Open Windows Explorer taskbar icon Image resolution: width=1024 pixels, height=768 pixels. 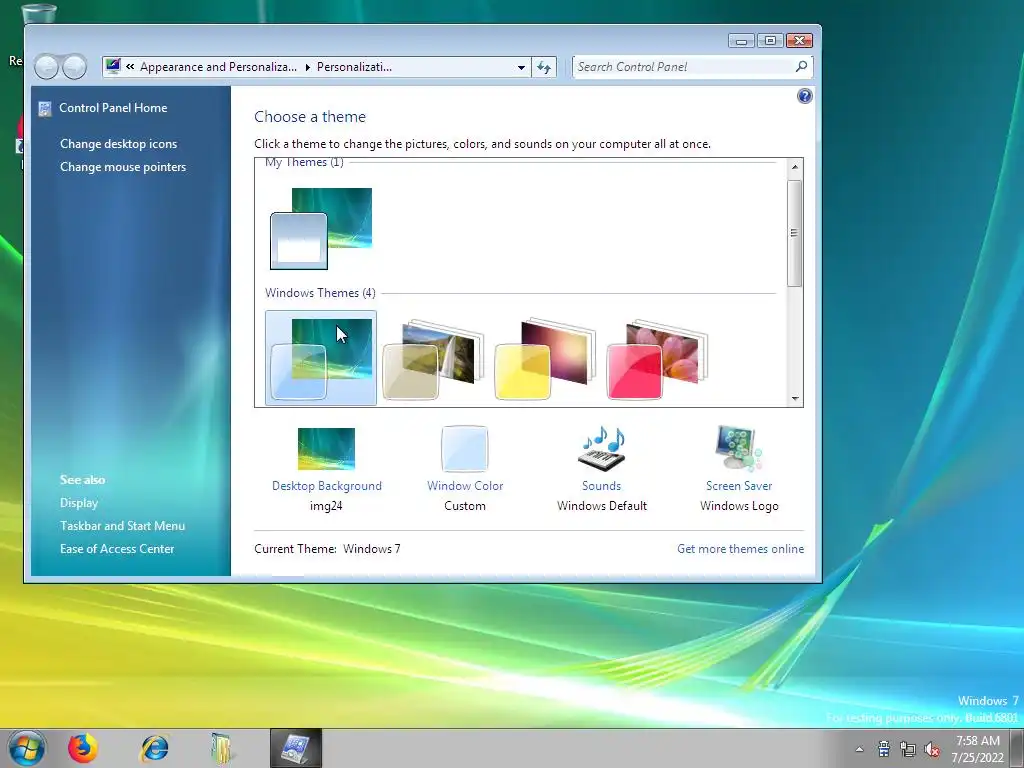222,748
